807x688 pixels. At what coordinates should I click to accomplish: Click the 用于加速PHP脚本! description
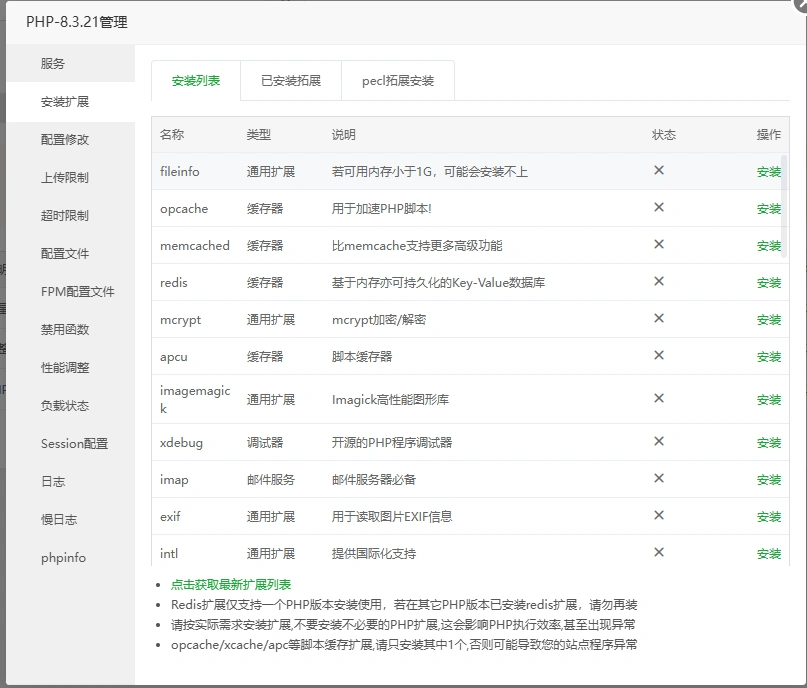[381, 209]
